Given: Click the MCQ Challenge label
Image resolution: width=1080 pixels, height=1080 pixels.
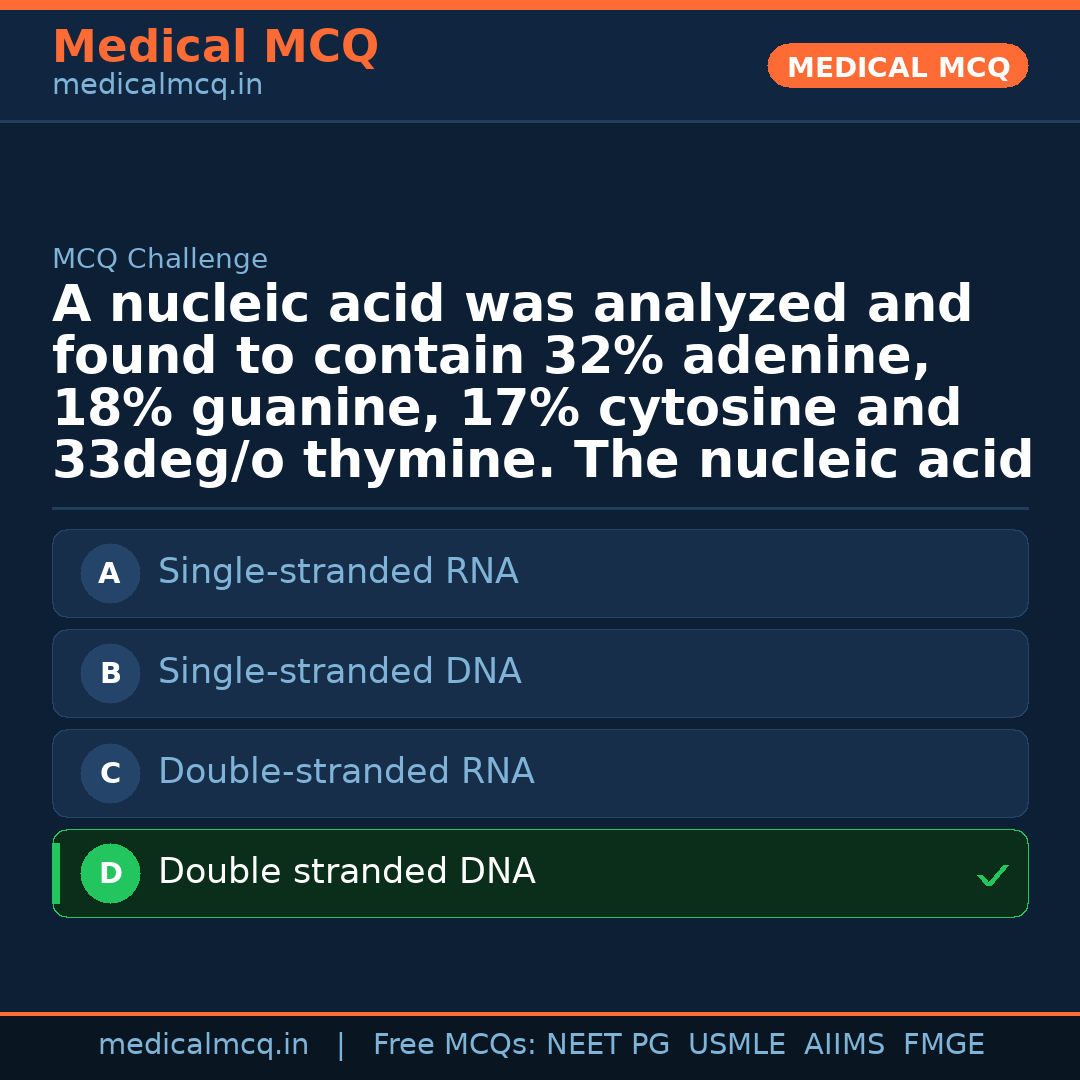Looking at the screenshot, I should click(x=160, y=260).
